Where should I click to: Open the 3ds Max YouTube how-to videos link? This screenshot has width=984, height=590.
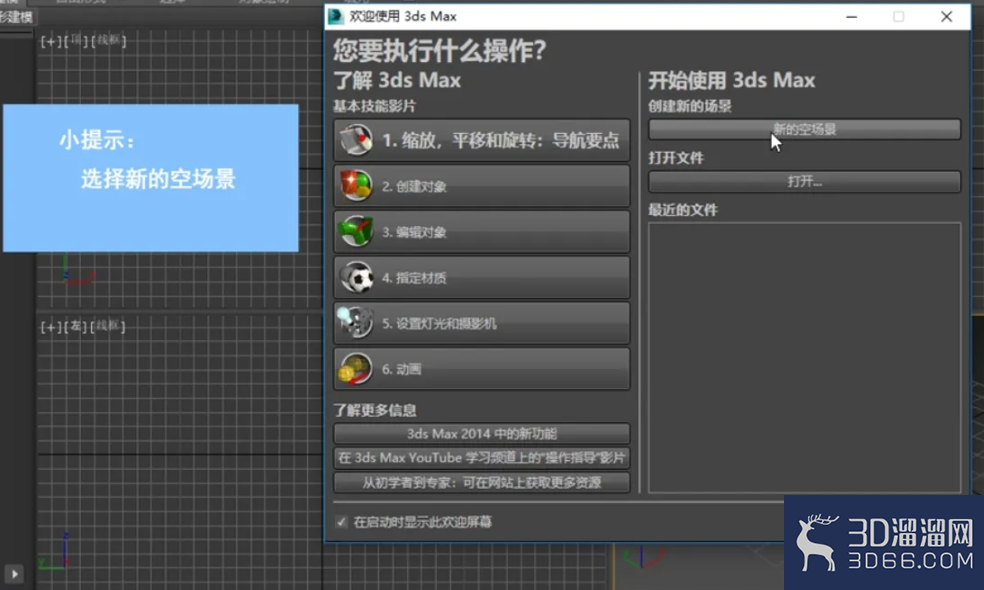(x=481, y=458)
